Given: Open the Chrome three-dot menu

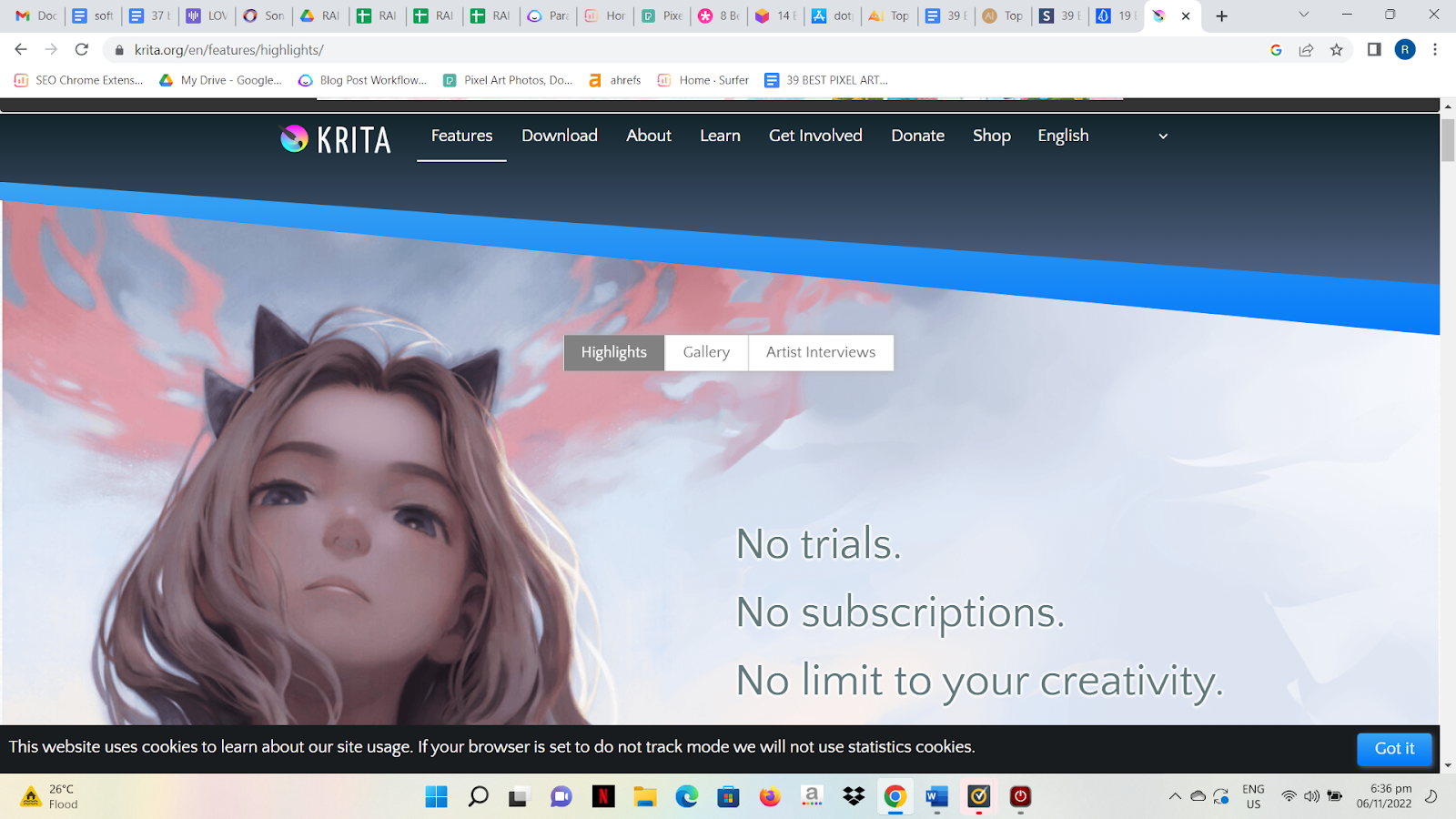Looking at the screenshot, I should (1435, 50).
